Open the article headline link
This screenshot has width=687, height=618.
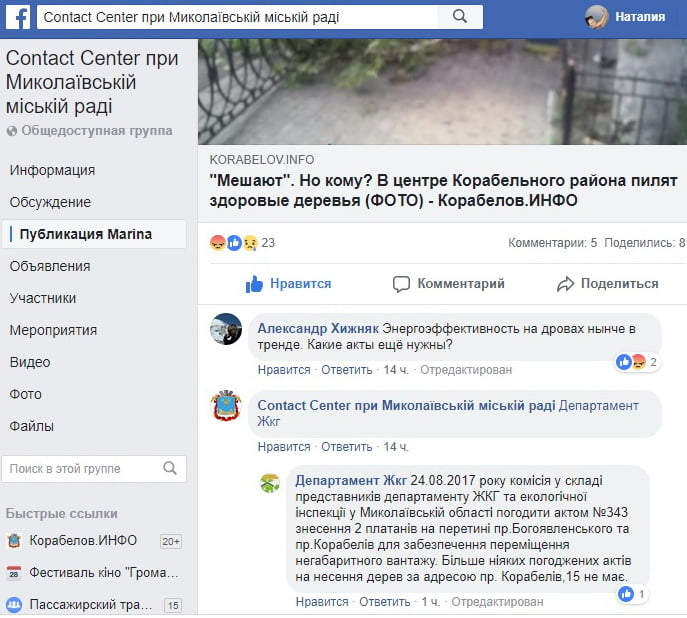(x=444, y=190)
